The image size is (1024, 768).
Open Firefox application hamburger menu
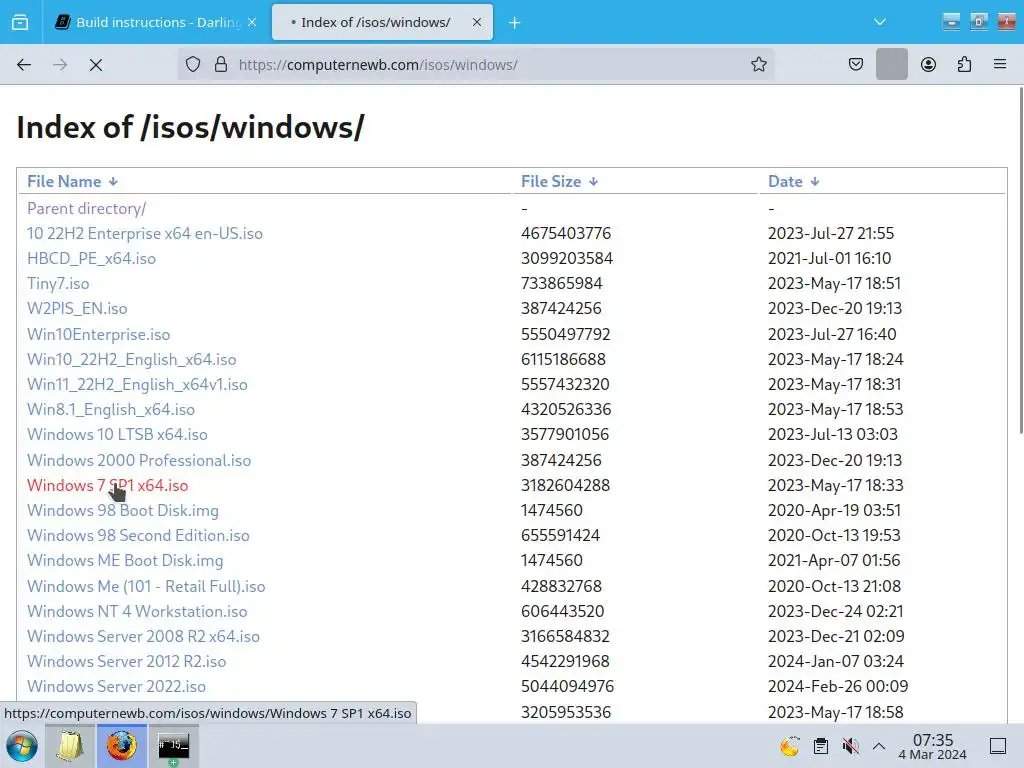tap(1000, 64)
